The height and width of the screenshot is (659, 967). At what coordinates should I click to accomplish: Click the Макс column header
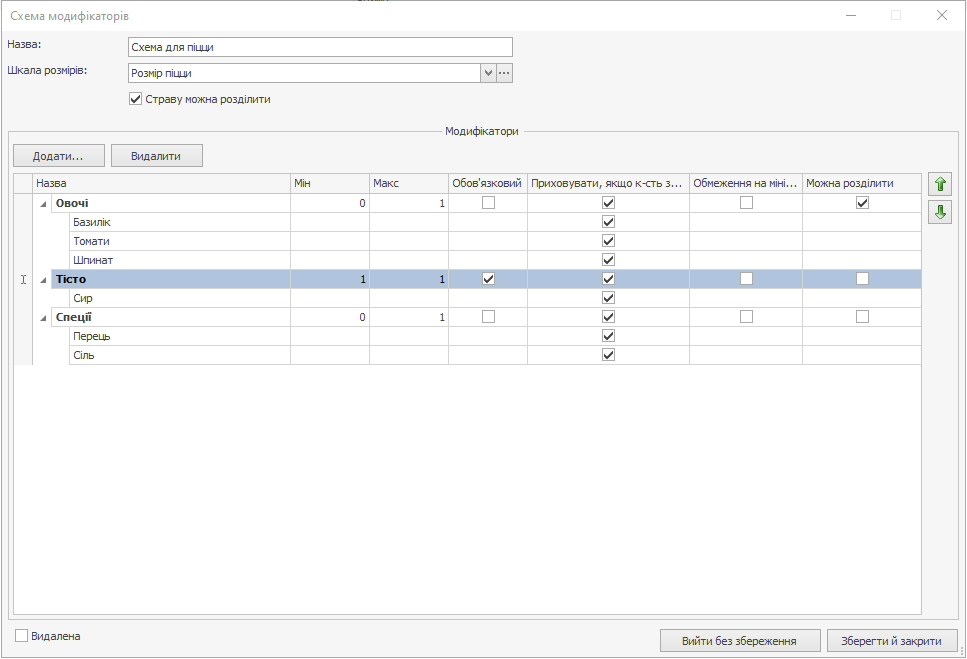408,183
